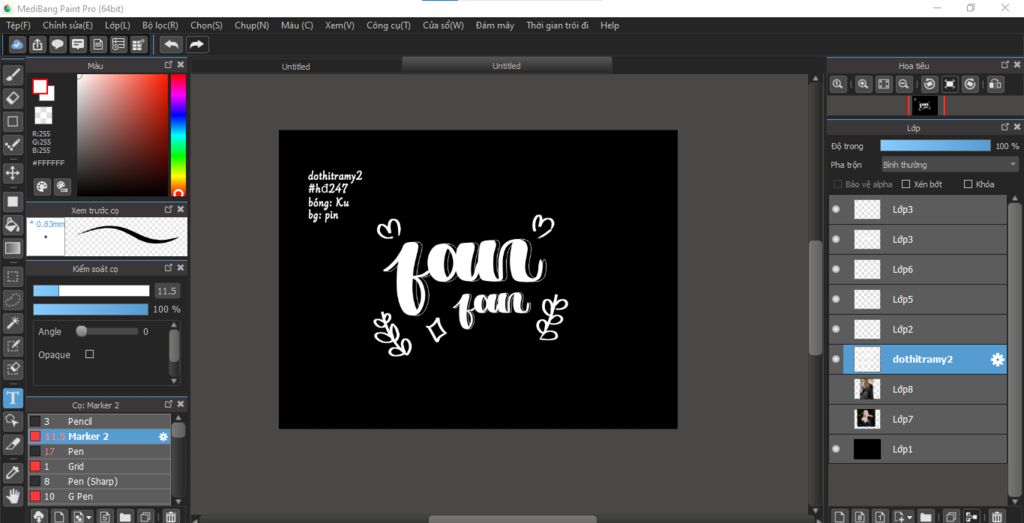
Task: Delete brush using trash icon in brush panel
Action: click(x=170, y=516)
